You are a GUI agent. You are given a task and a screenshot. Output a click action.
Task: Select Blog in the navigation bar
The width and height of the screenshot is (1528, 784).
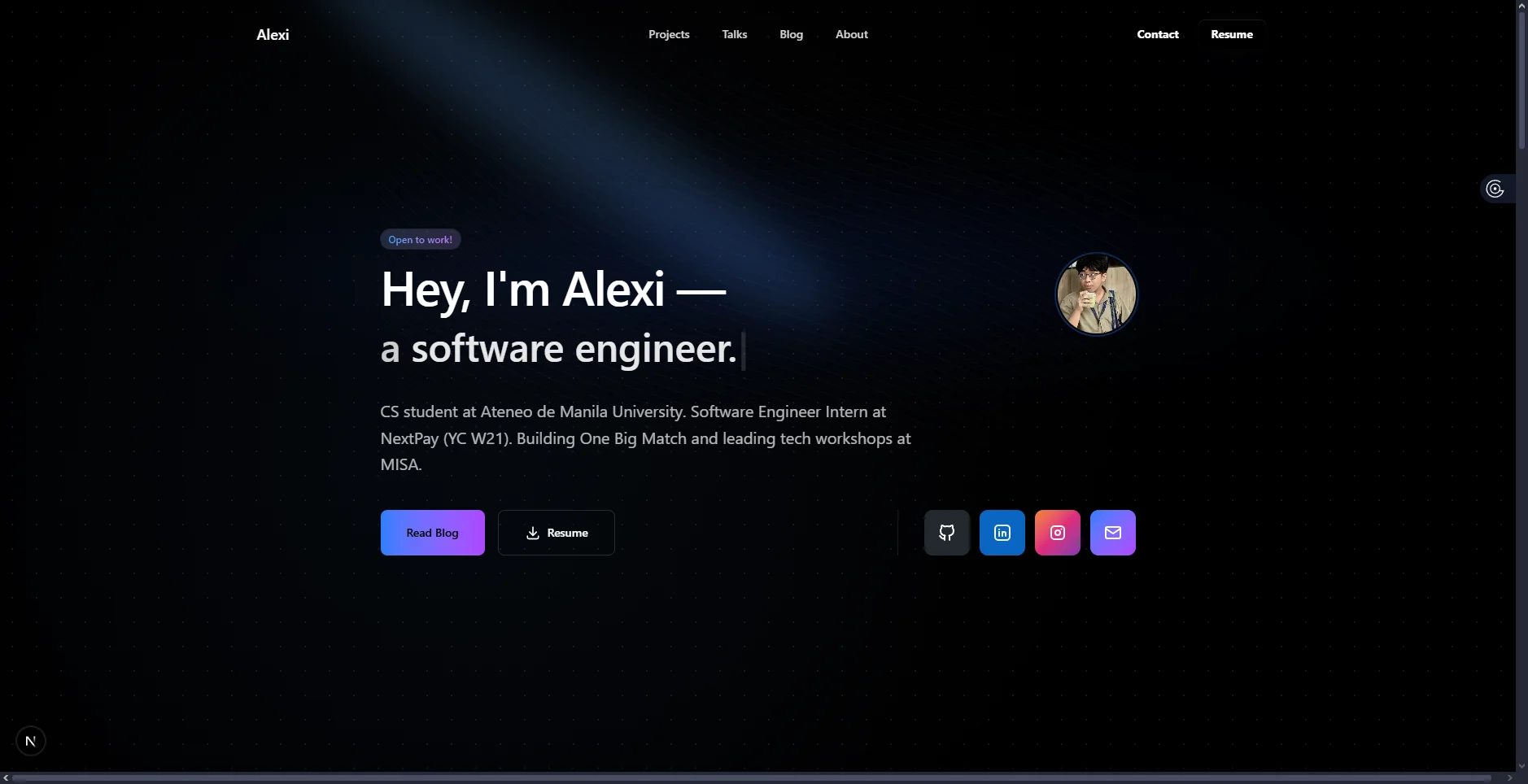[x=791, y=34]
